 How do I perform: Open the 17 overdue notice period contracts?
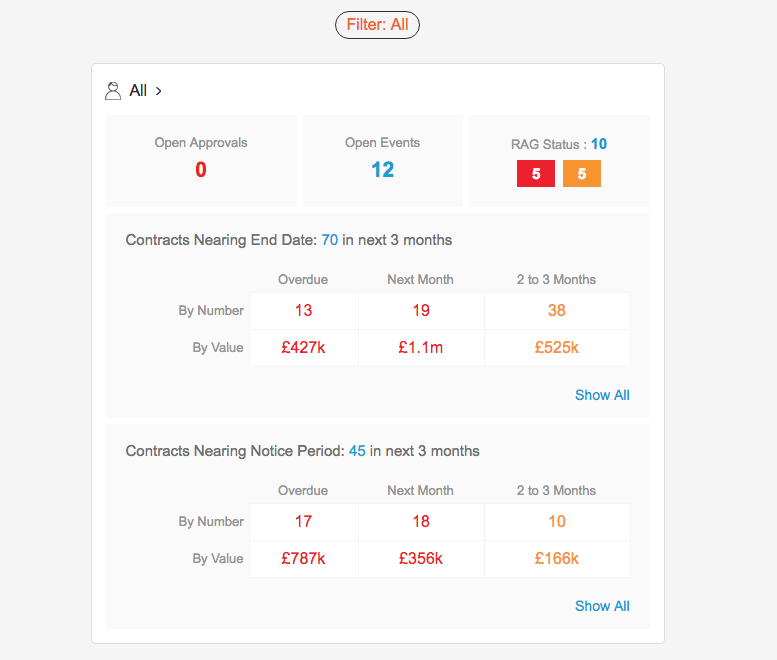point(304,522)
